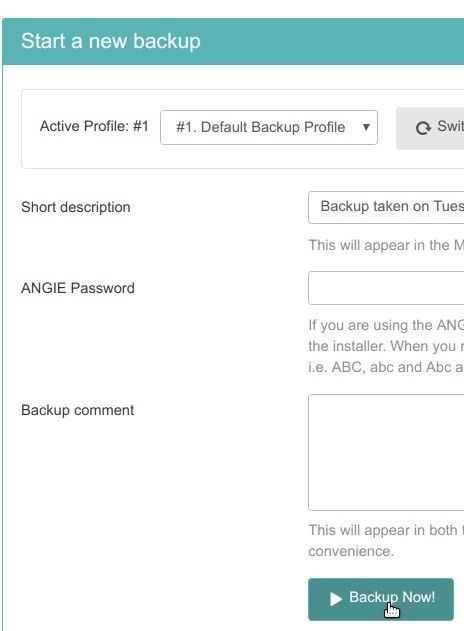
Task: Click the Start a new backup header
Action: (x=111, y=41)
